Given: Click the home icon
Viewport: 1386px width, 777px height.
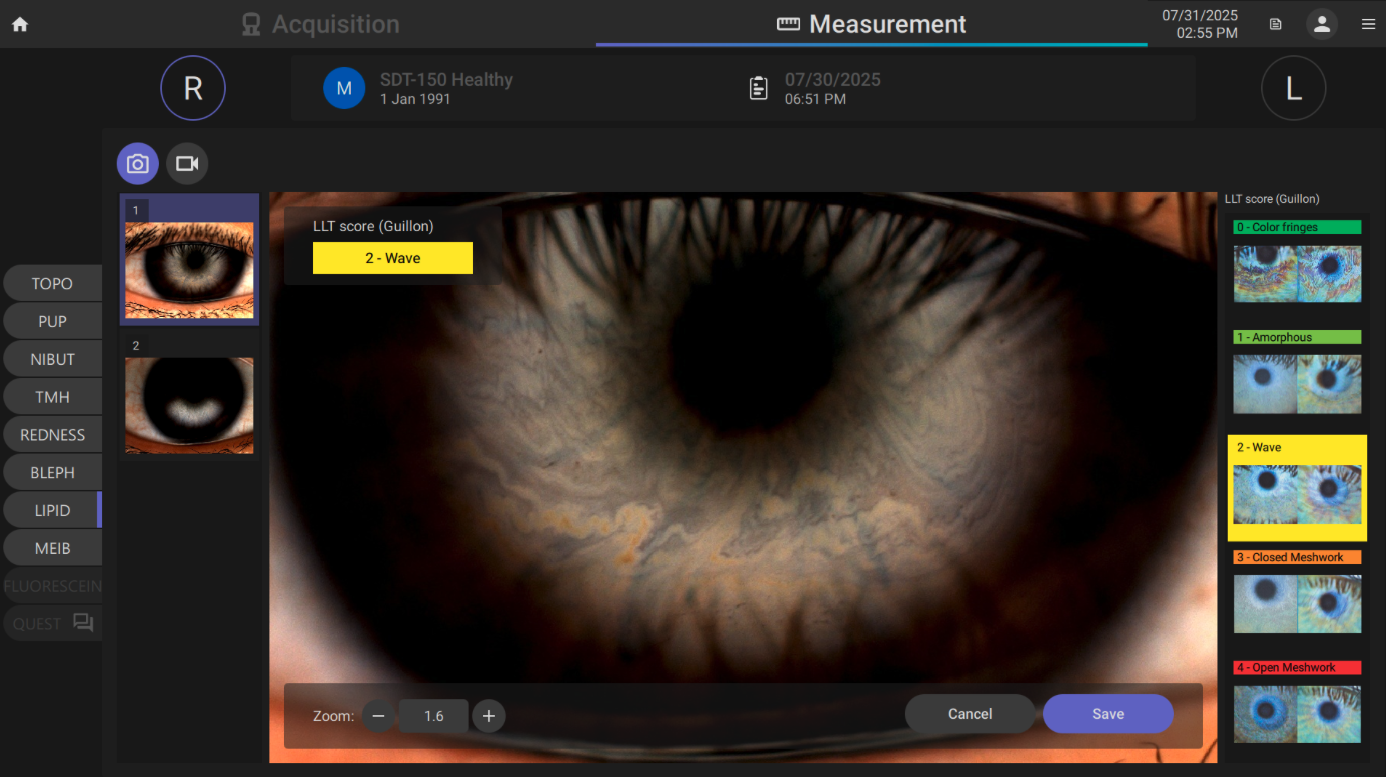Looking at the screenshot, I should pyautogui.click(x=20, y=25).
